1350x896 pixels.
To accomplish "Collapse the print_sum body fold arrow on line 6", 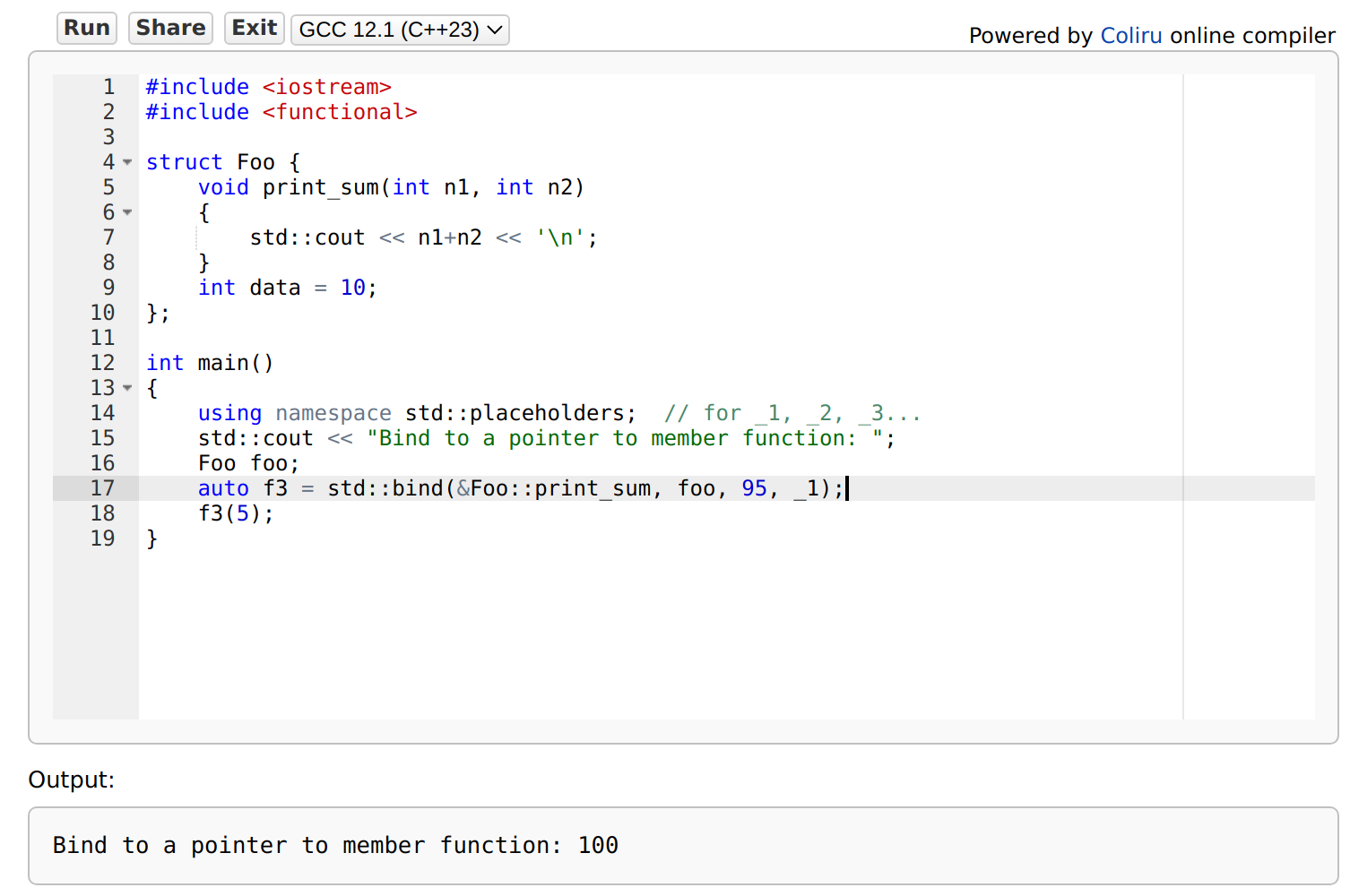I will pyautogui.click(x=127, y=212).
